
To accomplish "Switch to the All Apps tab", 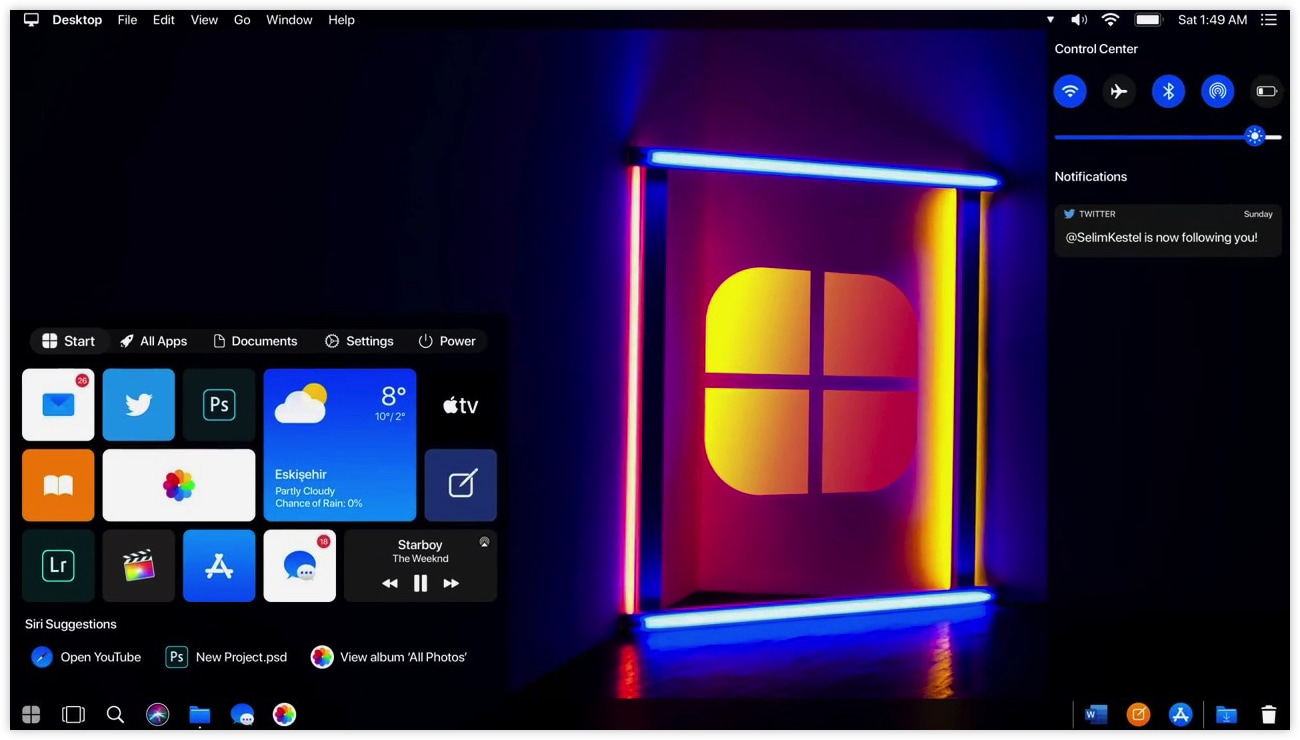I will tap(153, 341).
